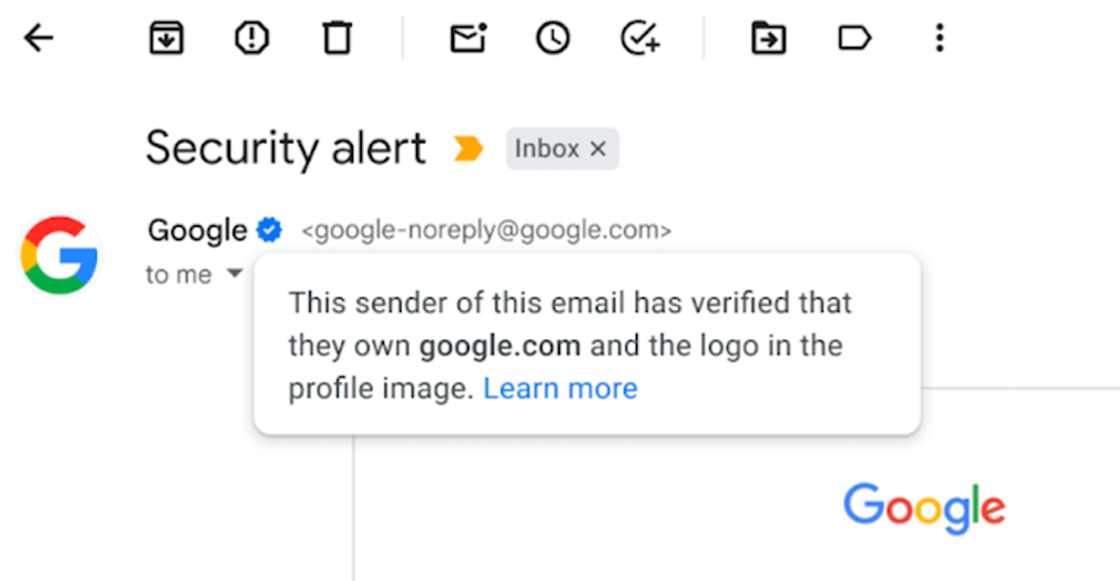Go back to the inbox list
Screen dimensions: 1120x581
pos(38,39)
